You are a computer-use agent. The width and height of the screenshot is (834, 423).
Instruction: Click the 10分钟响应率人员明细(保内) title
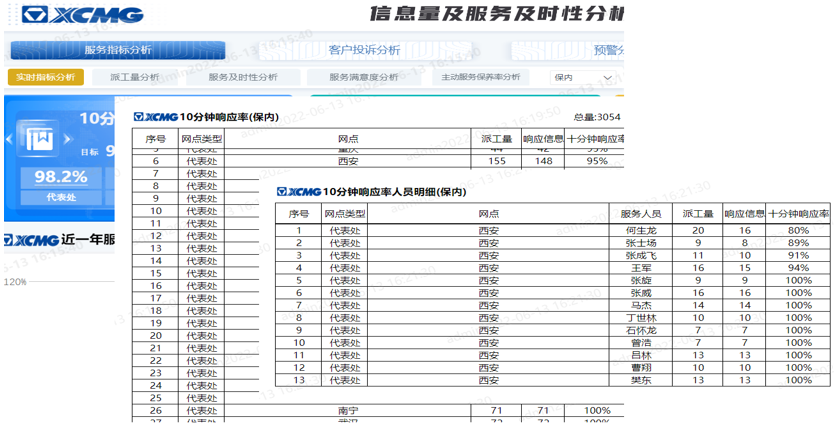(x=394, y=192)
